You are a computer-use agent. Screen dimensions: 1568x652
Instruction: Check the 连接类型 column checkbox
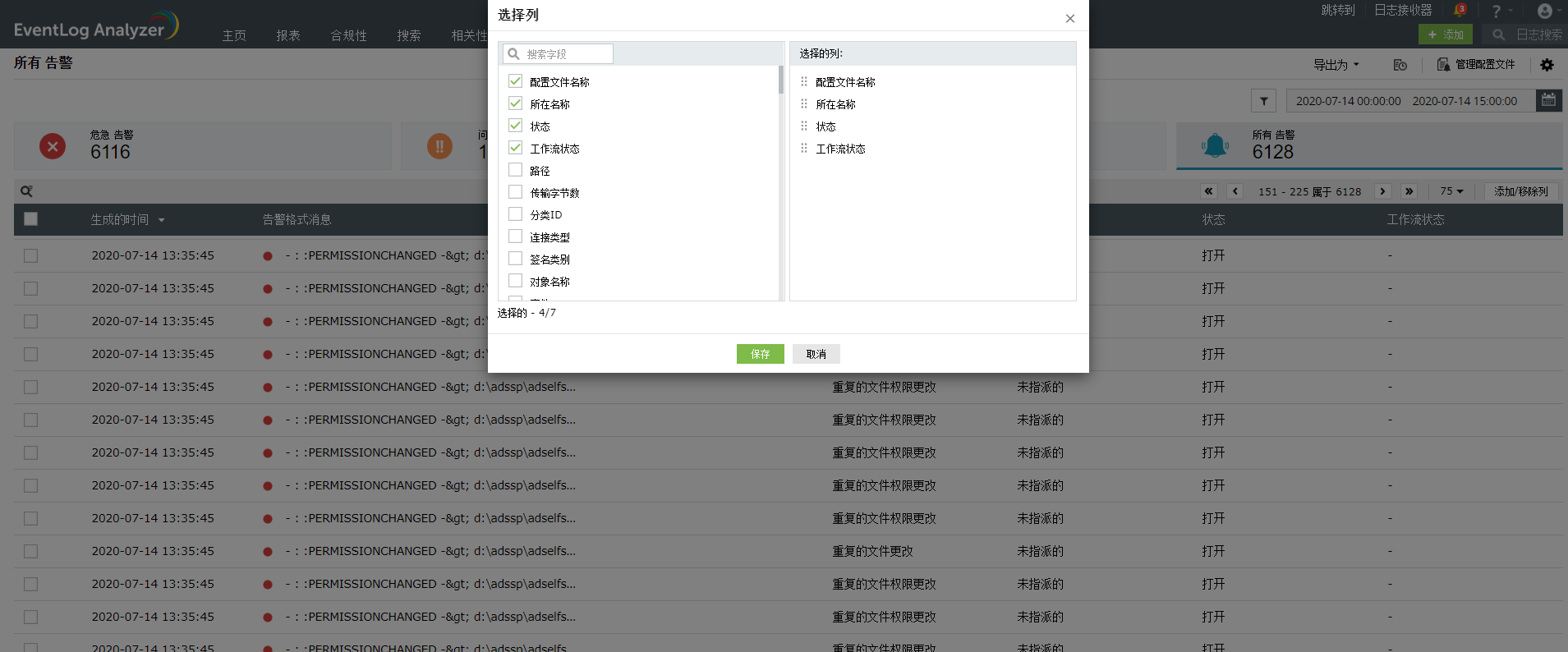coord(515,236)
